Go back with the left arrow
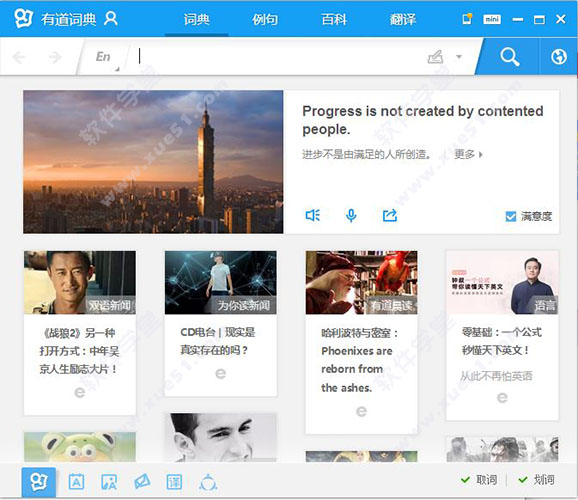Viewport: 578px width, 500px height. tap(18, 57)
